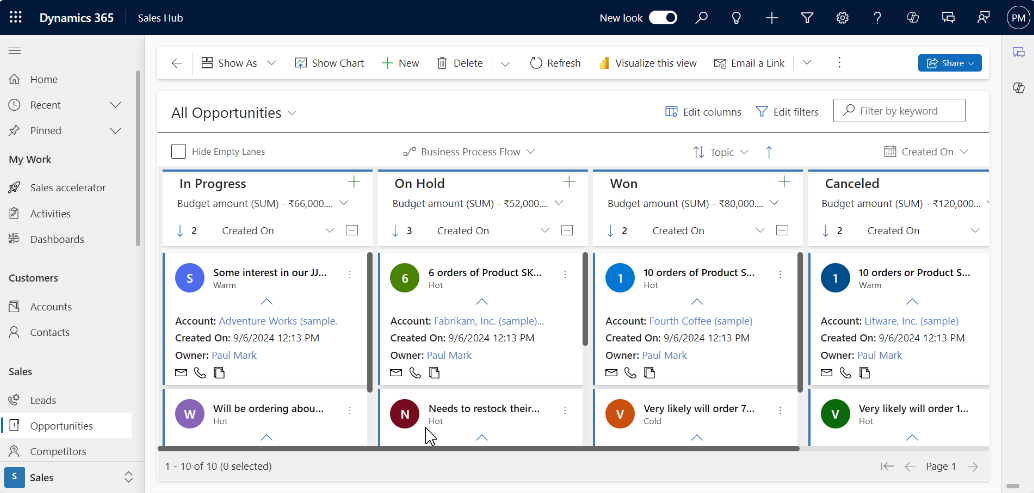
Task: Check the Hide Empty Lanes checkbox
Action: 179,152
